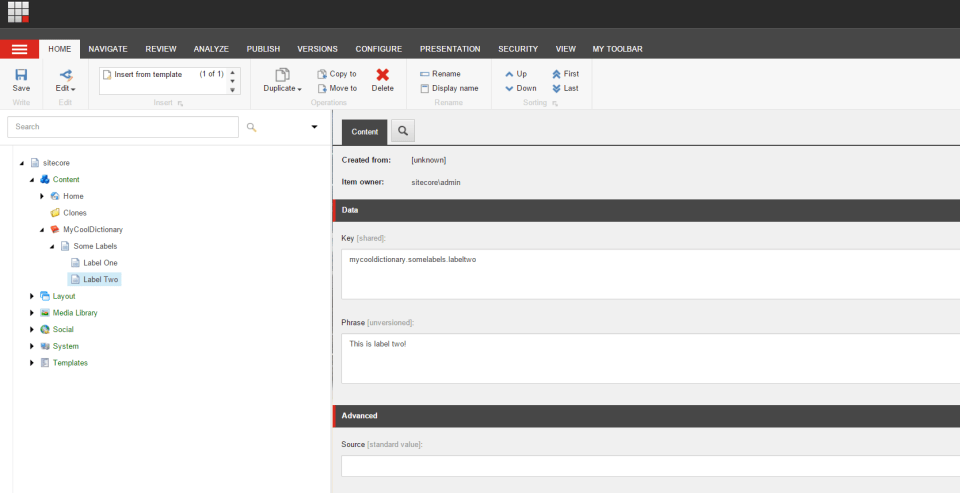Click the tree search magnifier icon
The height and width of the screenshot is (493, 960).
(251, 127)
